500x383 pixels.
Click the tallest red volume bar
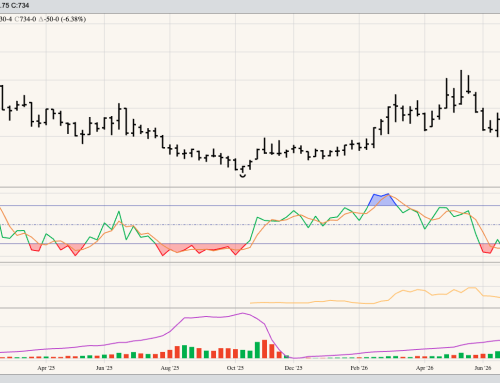(265, 349)
